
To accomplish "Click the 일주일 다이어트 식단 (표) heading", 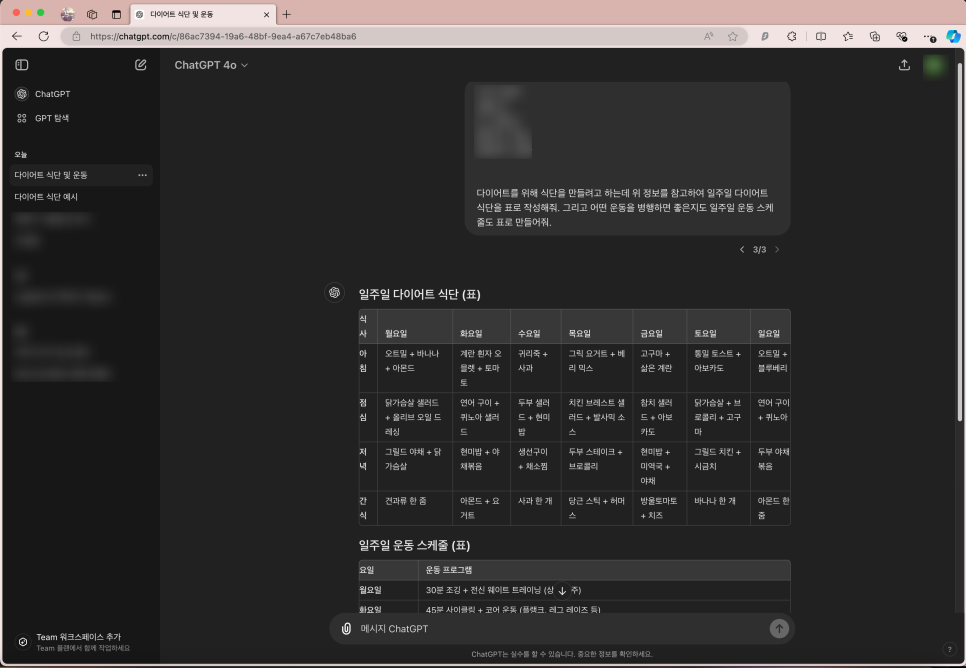I will 420,294.
